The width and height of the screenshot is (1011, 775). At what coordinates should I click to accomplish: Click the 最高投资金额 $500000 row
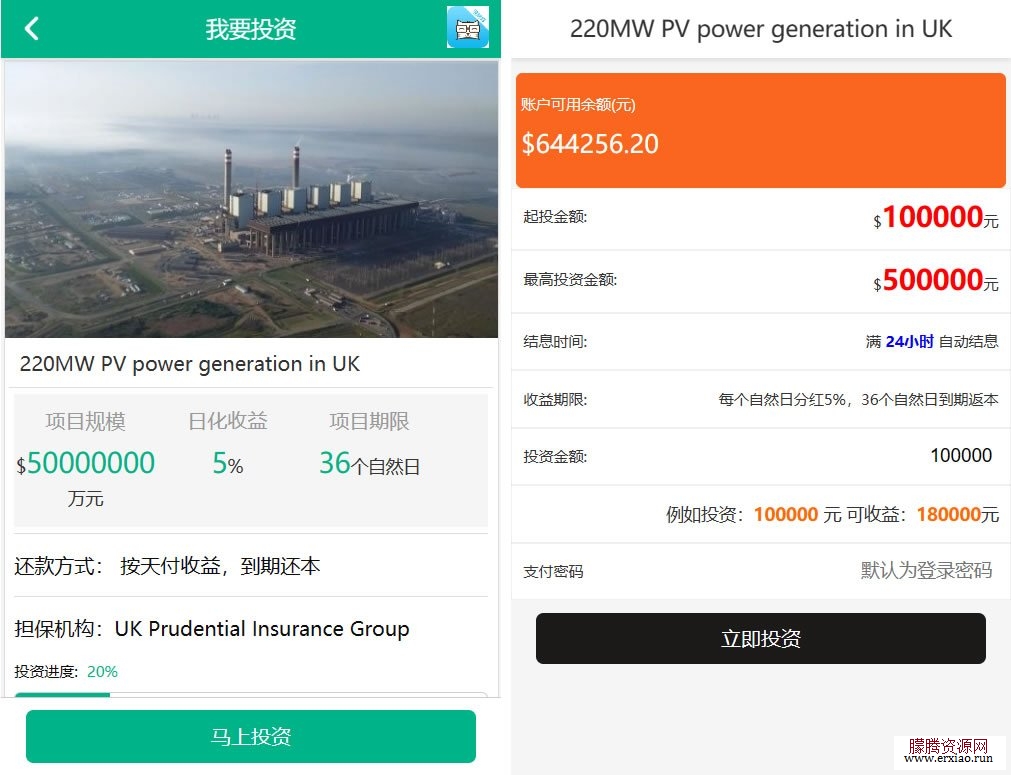click(x=761, y=280)
